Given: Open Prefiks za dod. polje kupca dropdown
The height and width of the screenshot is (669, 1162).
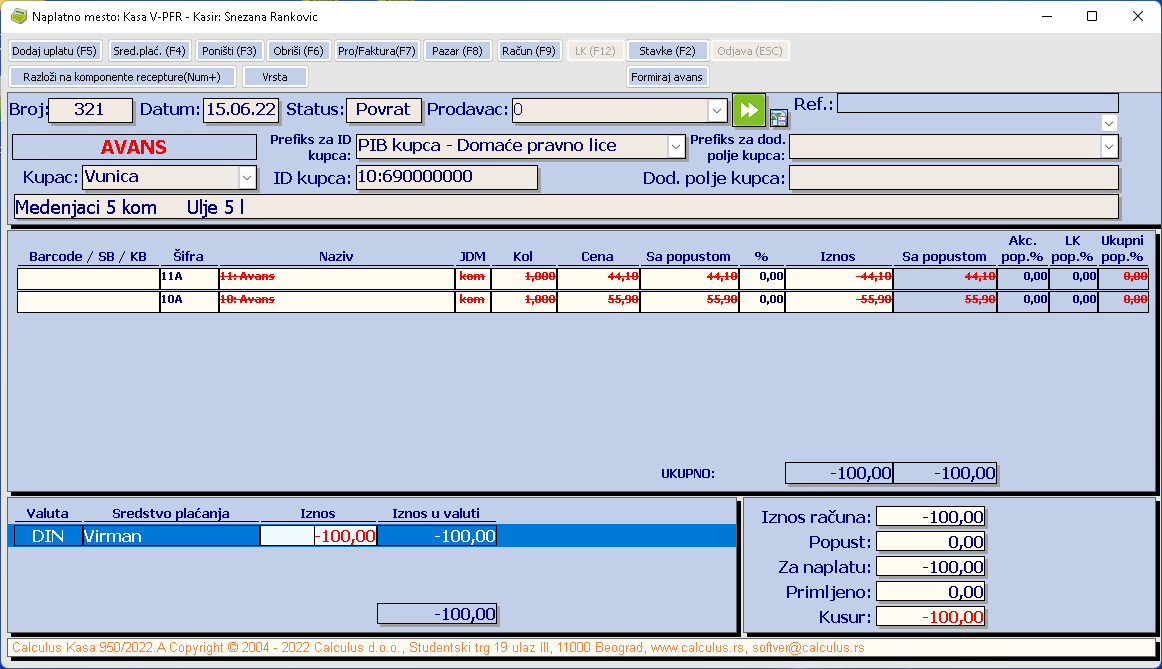Looking at the screenshot, I should [1109, 147].
